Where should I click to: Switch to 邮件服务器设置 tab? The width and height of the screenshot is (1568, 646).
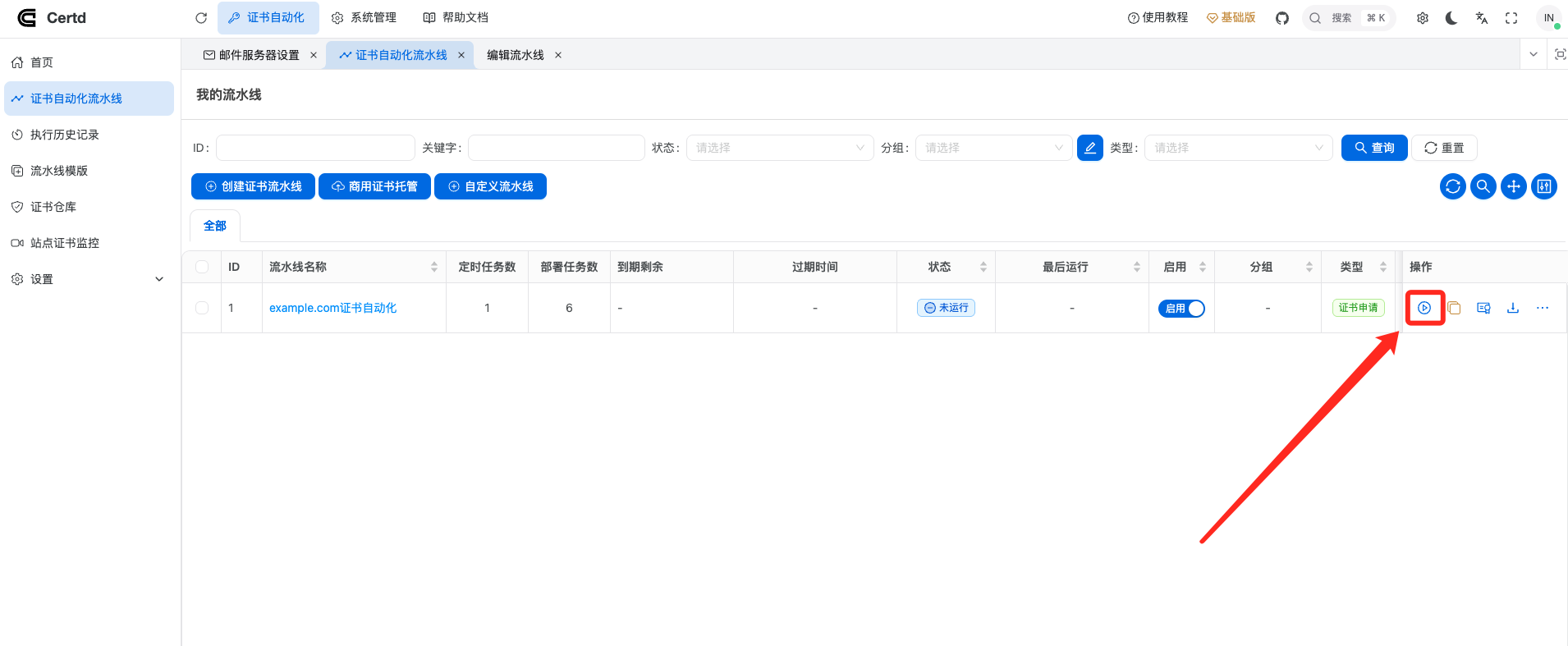pyautogui.click(x=252, y=55)
